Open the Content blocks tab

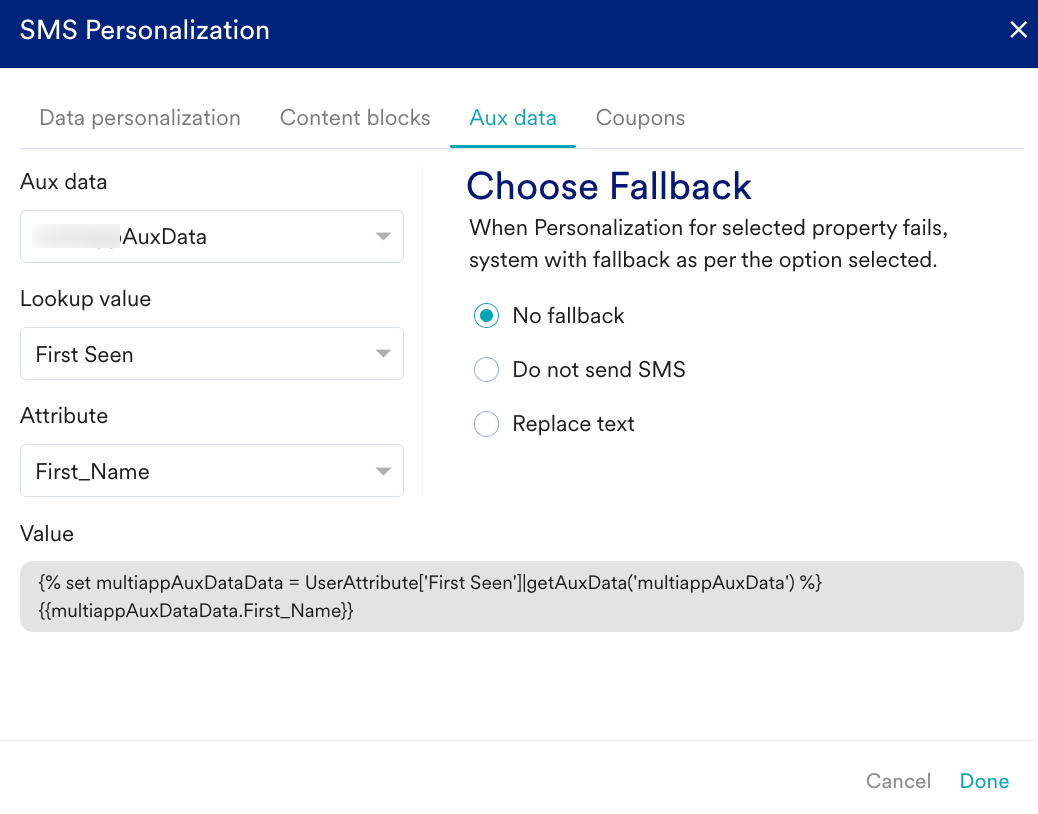point(355,118)
